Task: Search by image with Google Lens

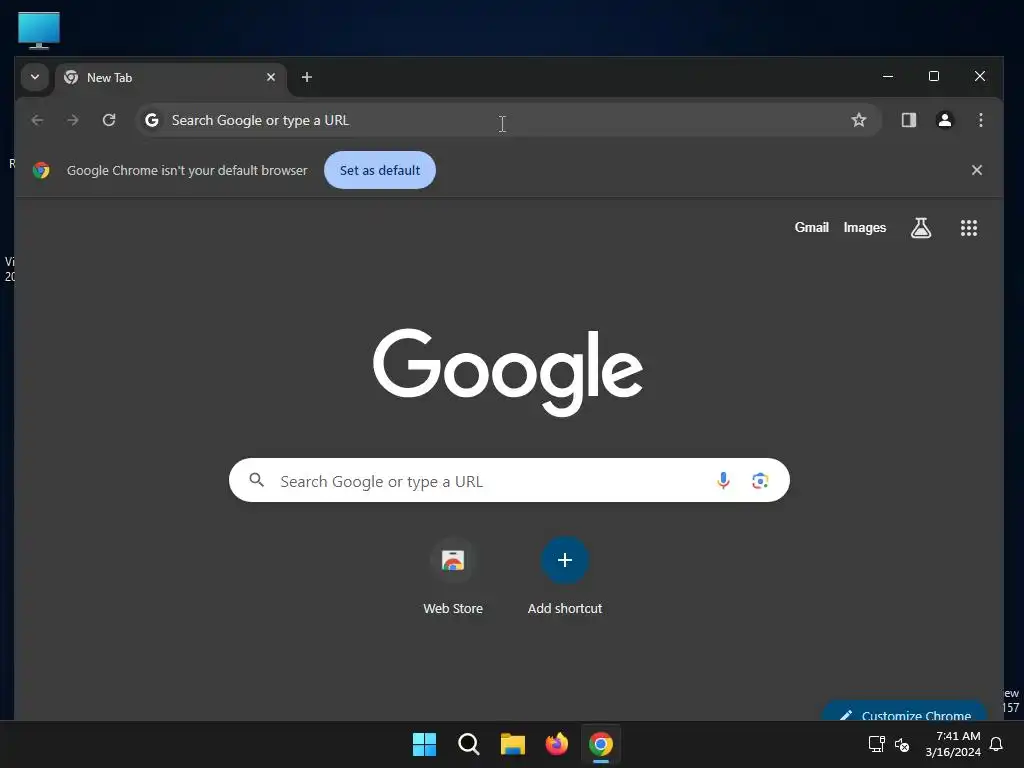Action: (760, 481)
